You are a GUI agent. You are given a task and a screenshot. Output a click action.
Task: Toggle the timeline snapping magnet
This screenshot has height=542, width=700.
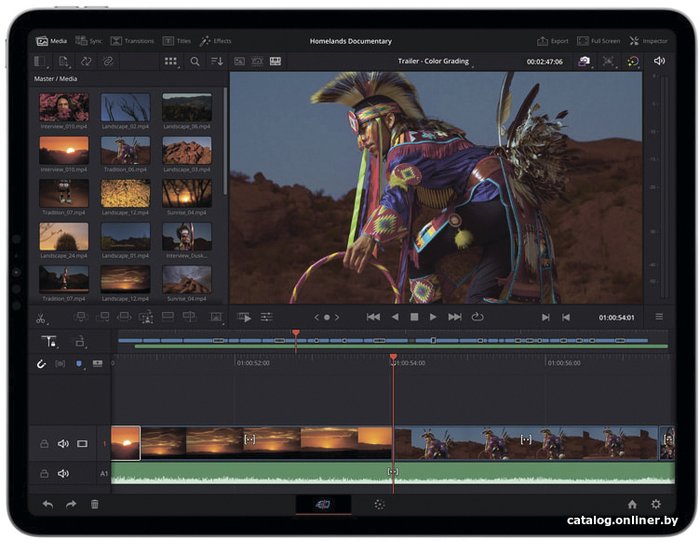point(41,364)
